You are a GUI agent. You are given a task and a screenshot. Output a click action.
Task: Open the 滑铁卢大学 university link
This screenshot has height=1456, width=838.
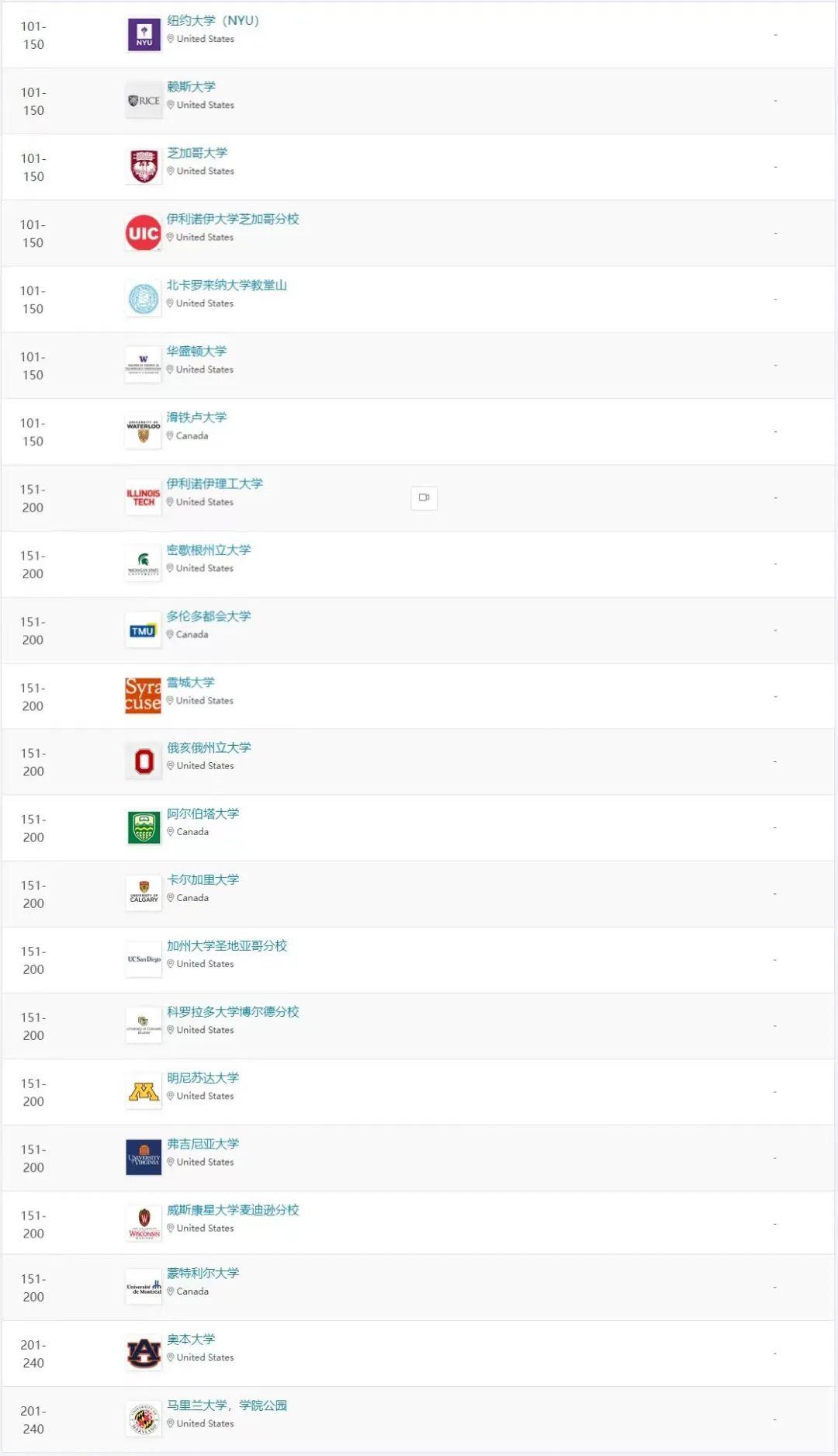point(196,418)
